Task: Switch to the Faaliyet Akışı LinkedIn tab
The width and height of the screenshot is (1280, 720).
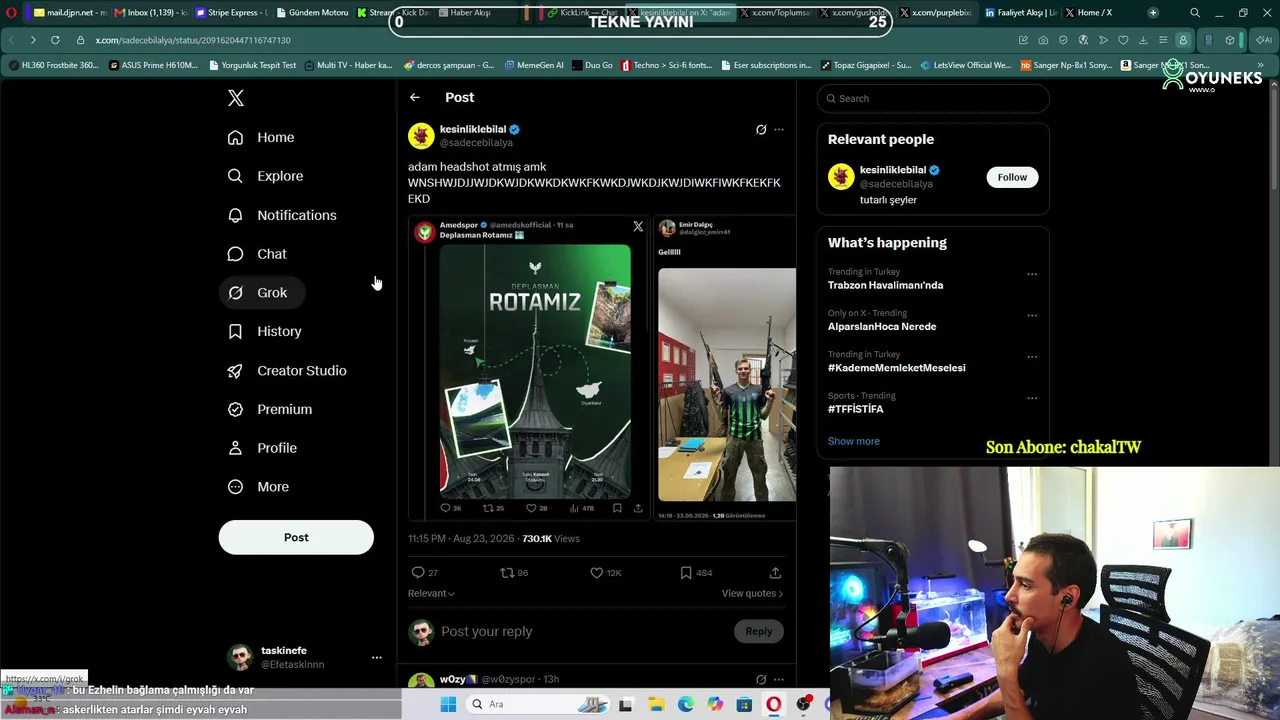Action: pos(1020,13)
